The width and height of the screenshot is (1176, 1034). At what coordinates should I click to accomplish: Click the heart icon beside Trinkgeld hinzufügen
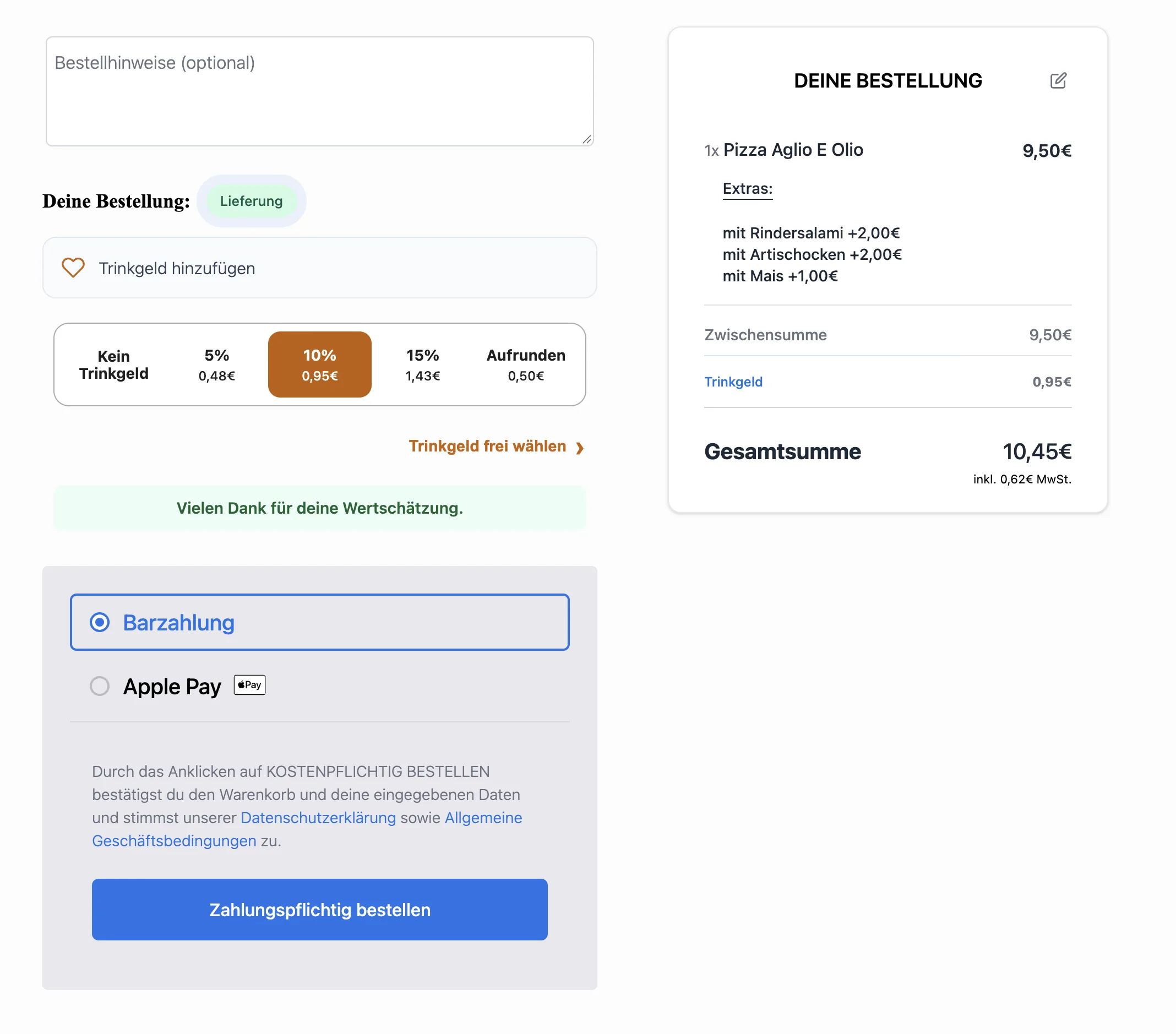click(73, 268)
